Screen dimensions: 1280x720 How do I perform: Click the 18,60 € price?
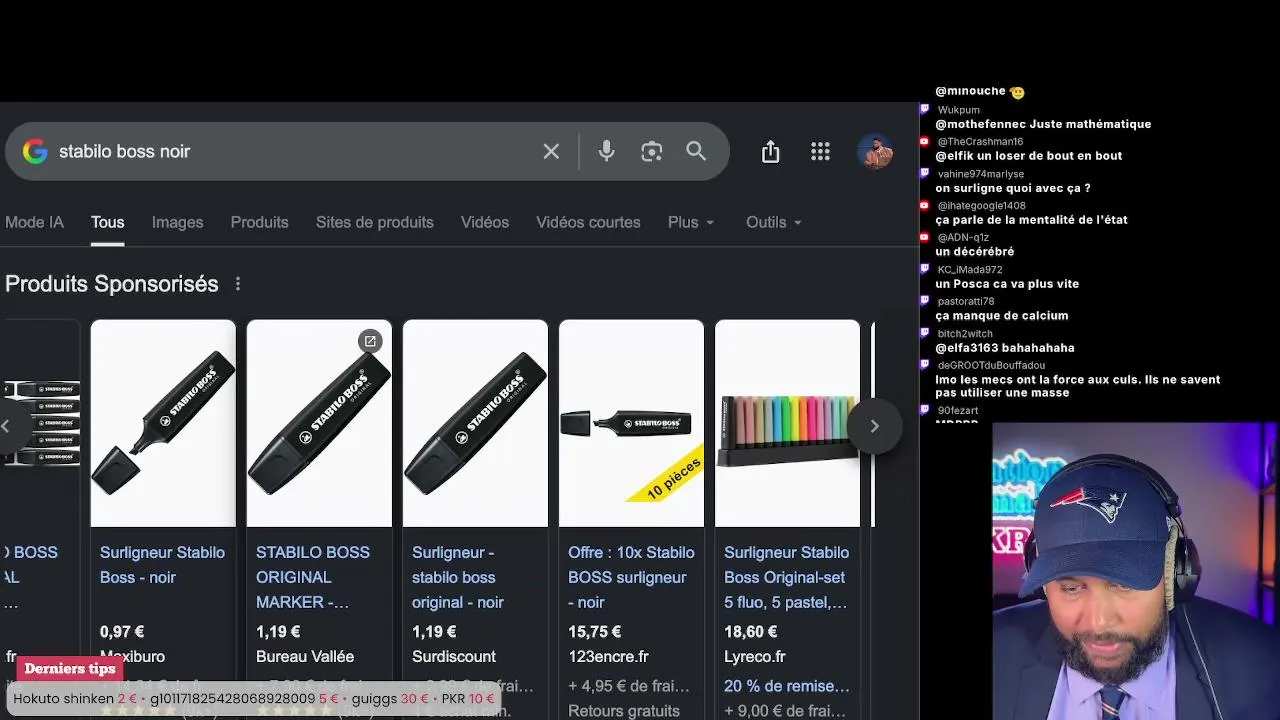point(751,632)
